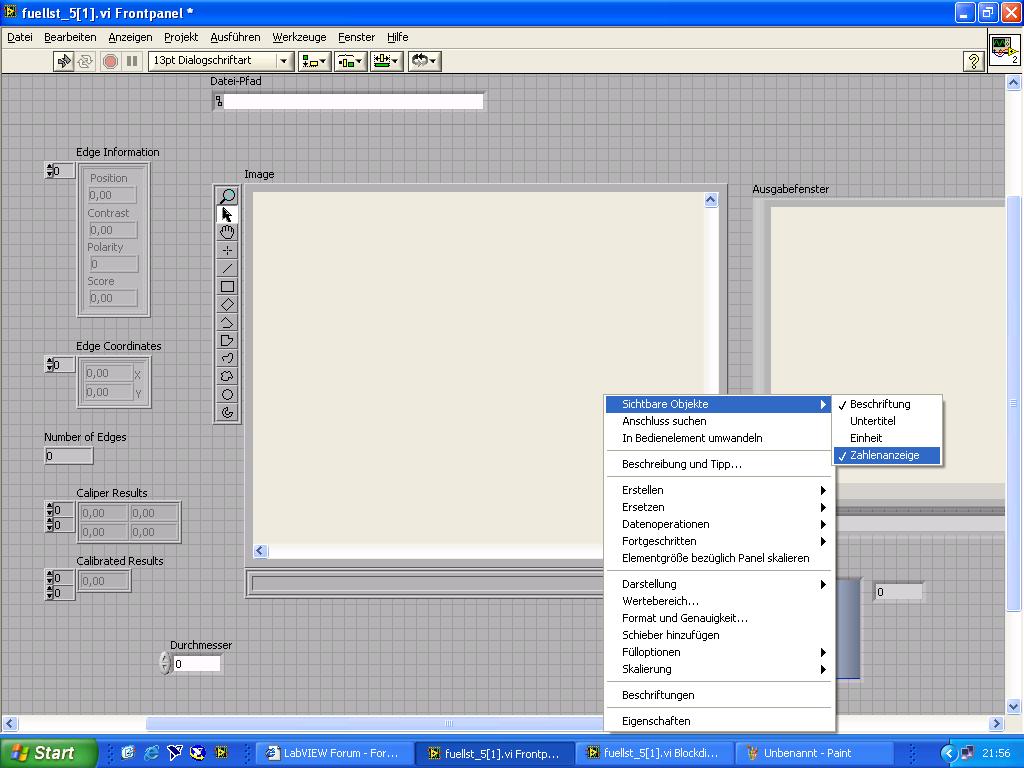Select the Line tool in image palette
Image resolution: width=1024 pixels, height=768 pixels.
pos(228,268)
